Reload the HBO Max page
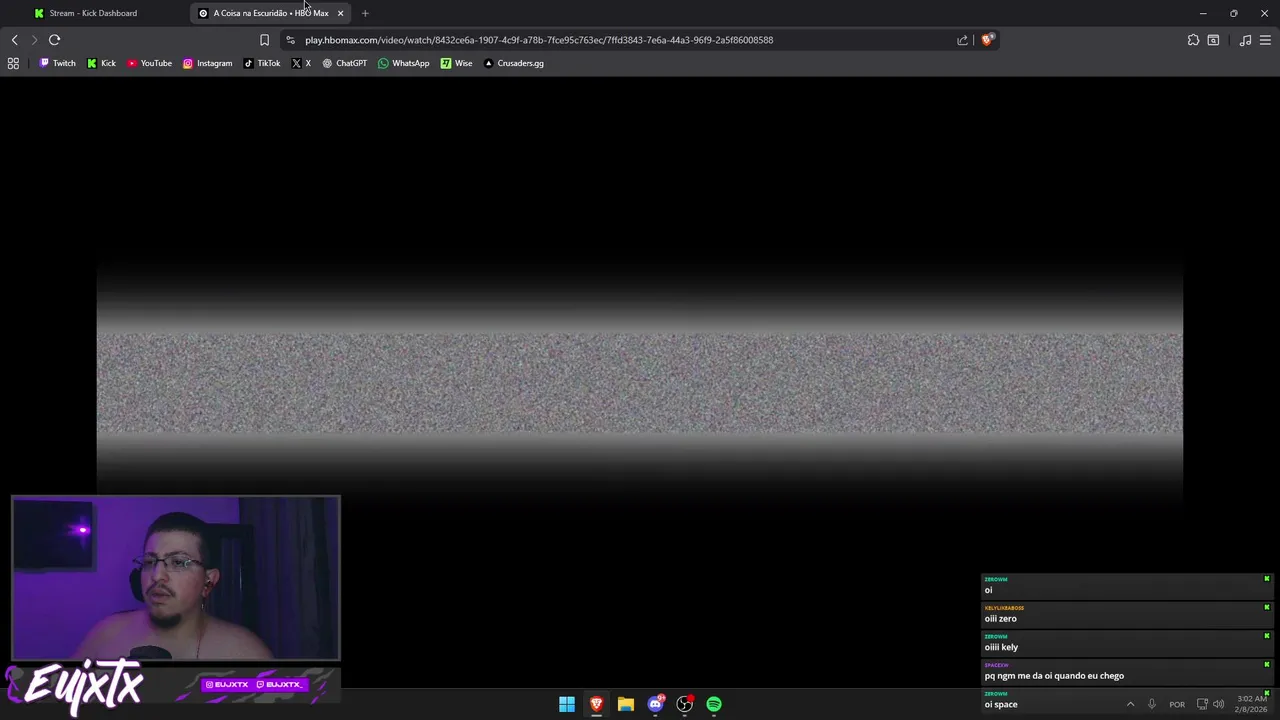 [x=54, y=40]
